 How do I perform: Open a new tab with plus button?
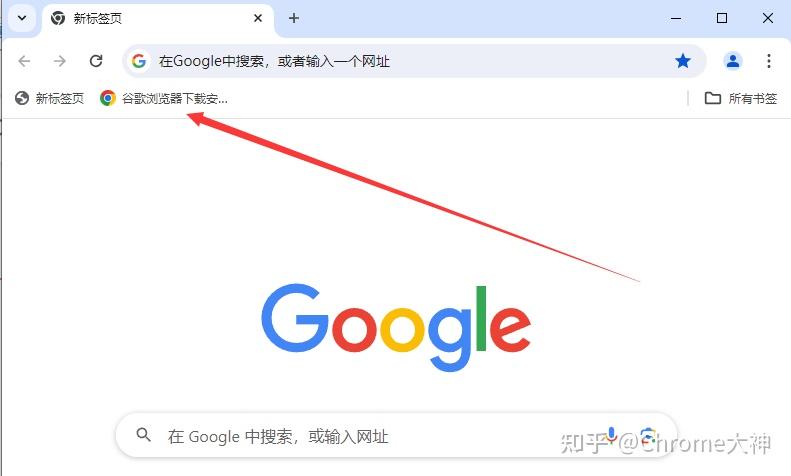[294, 18]
